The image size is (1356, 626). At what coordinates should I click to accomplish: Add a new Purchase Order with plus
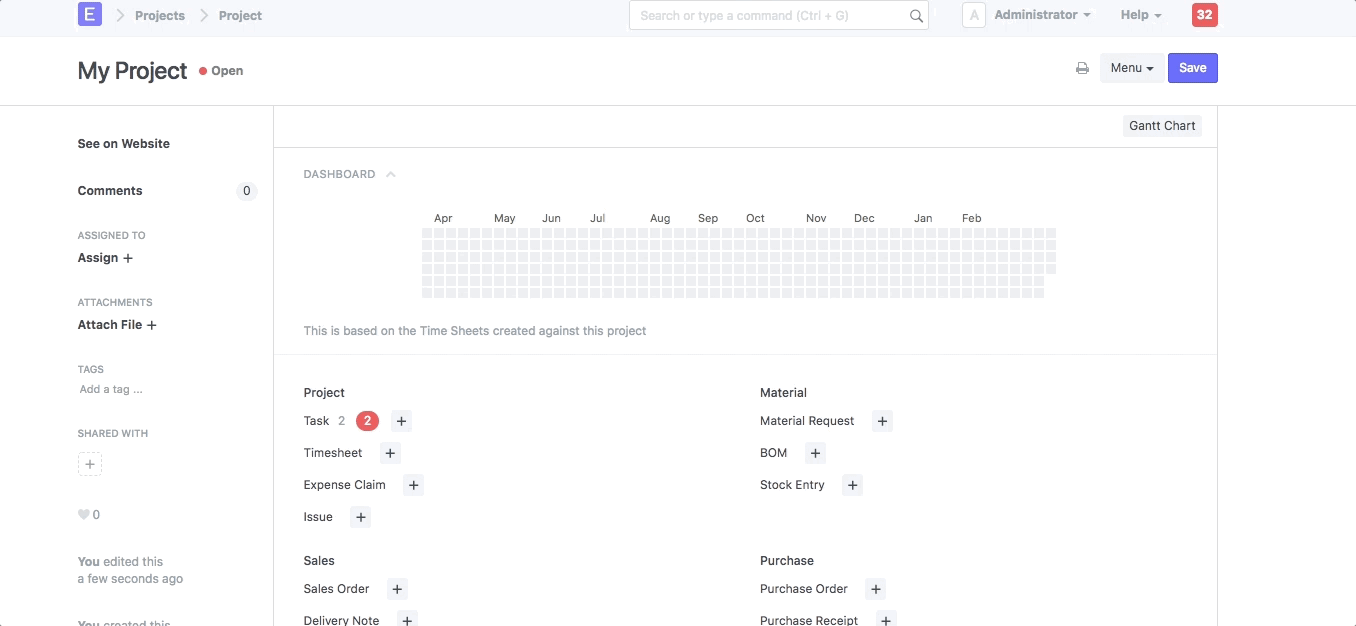coord(875,589)
